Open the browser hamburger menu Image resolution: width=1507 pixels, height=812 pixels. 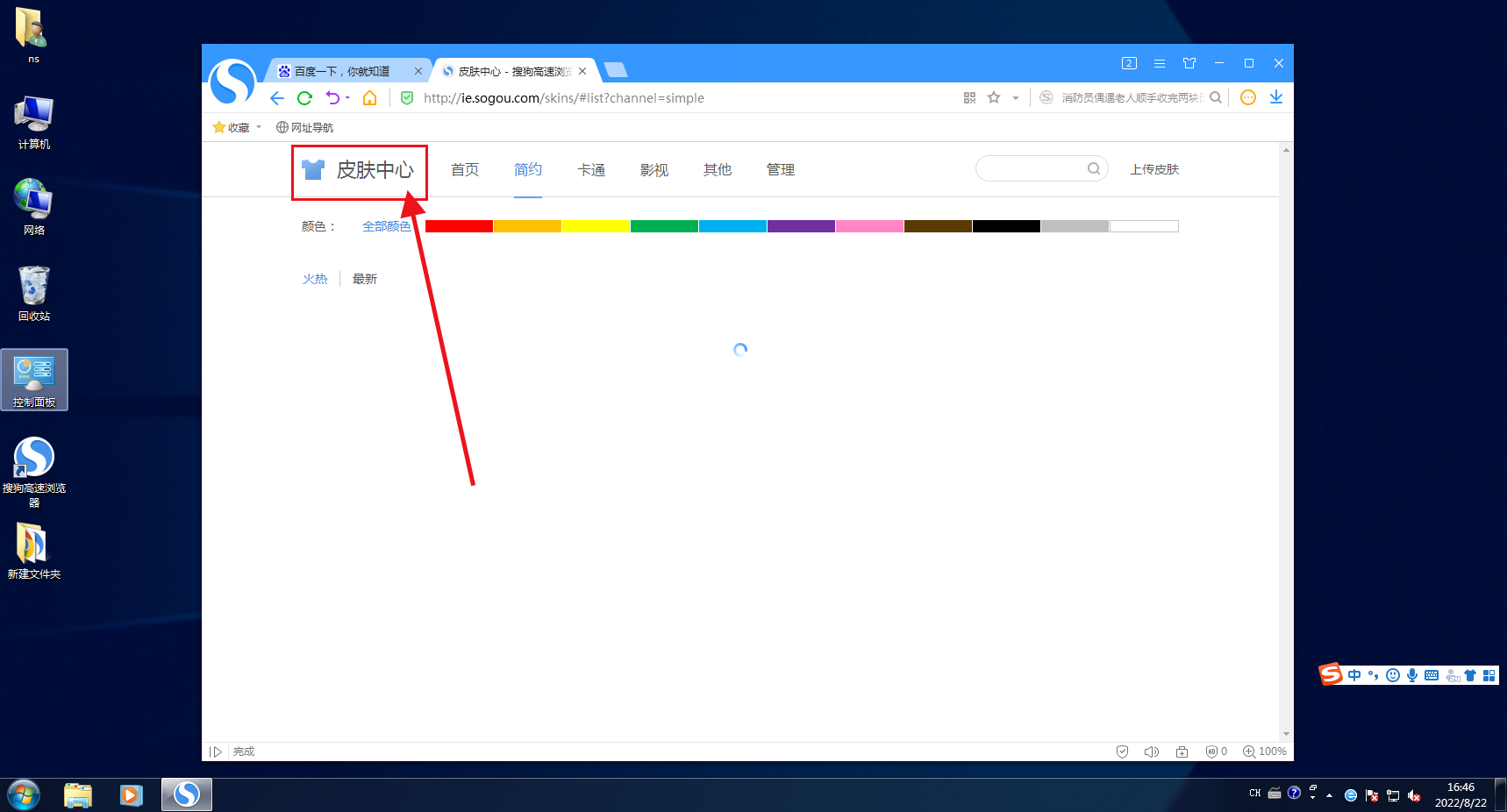pos(1160,63)
